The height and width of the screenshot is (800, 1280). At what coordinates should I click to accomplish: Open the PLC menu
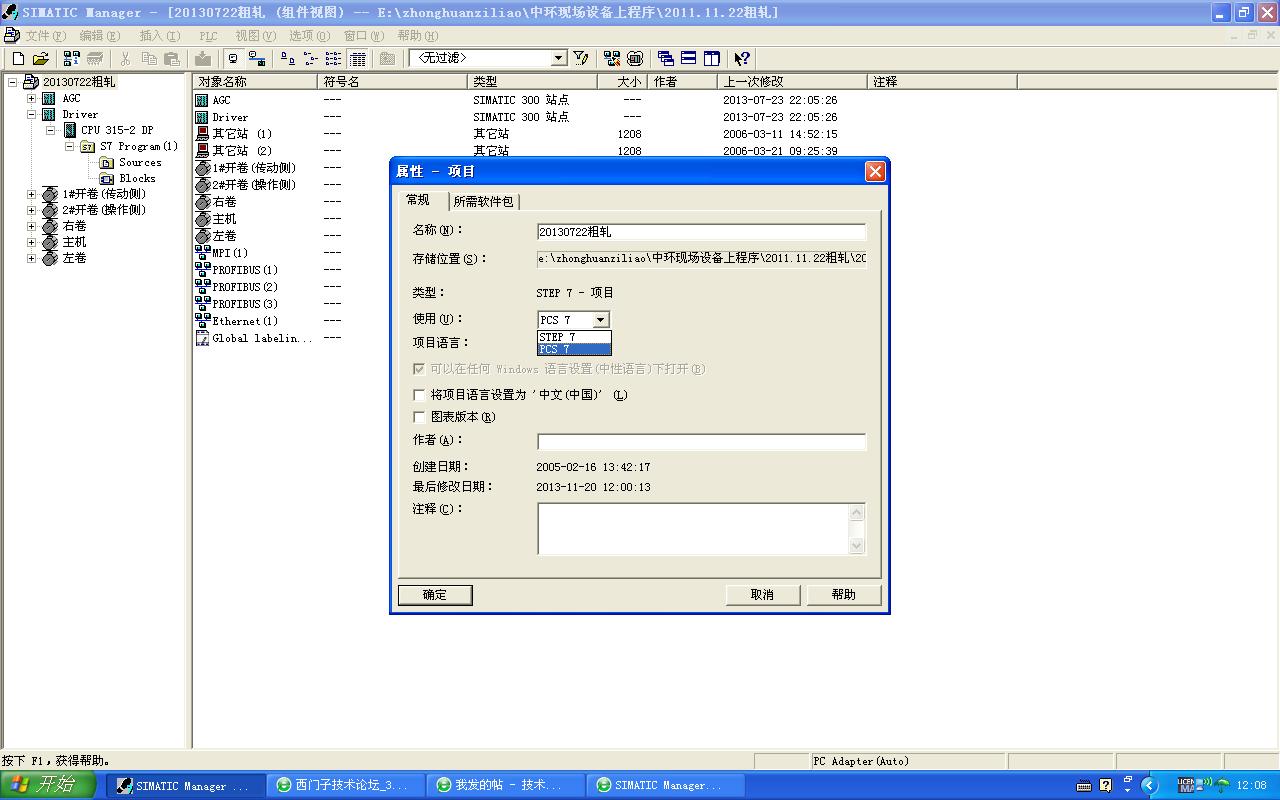[208, 36]
